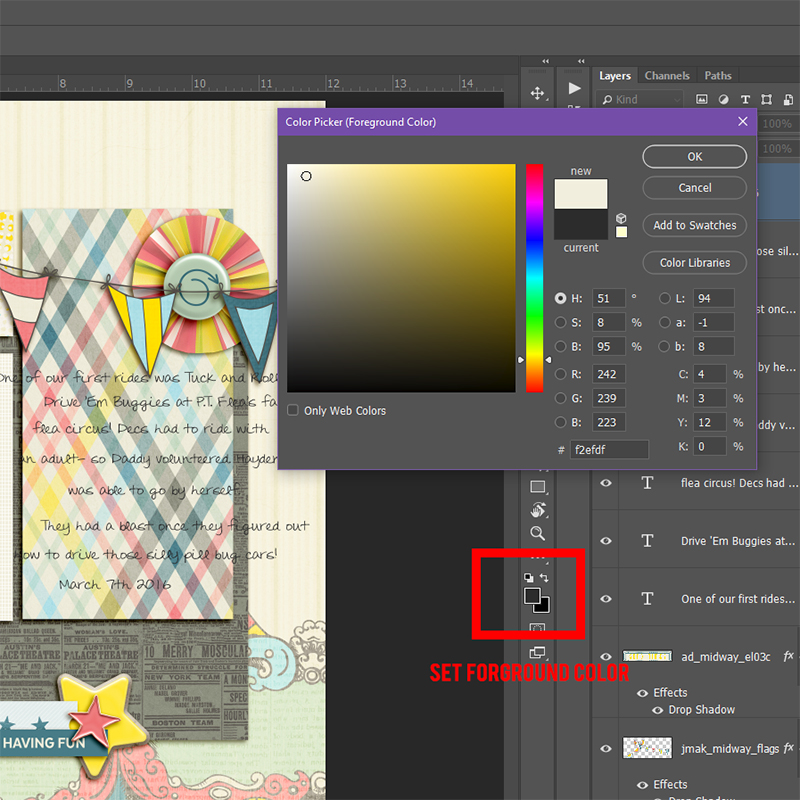Confirm color with the OK button

694,157
